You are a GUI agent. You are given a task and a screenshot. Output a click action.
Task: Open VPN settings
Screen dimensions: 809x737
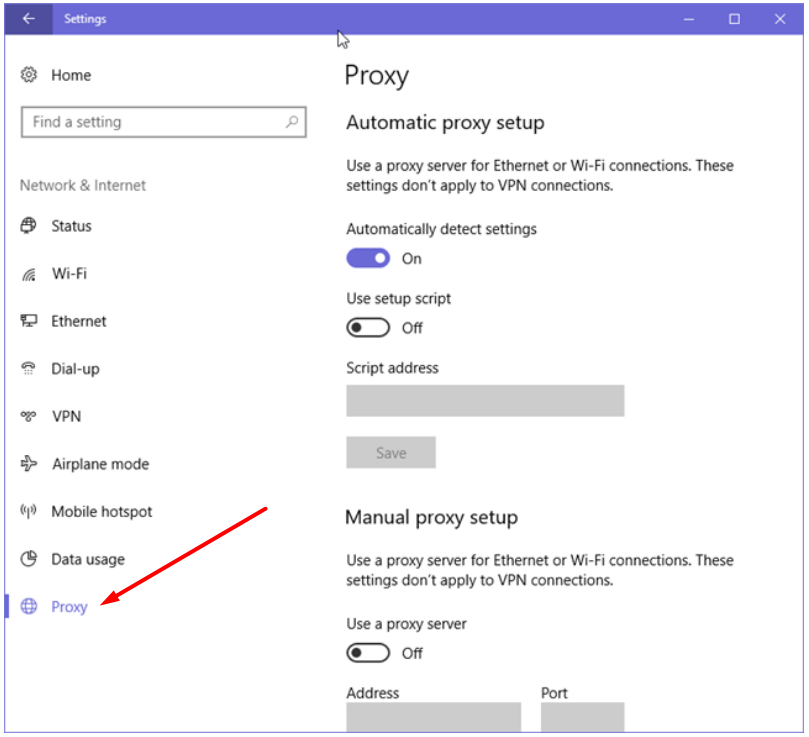pyautogui.click(x=67, y=416)
